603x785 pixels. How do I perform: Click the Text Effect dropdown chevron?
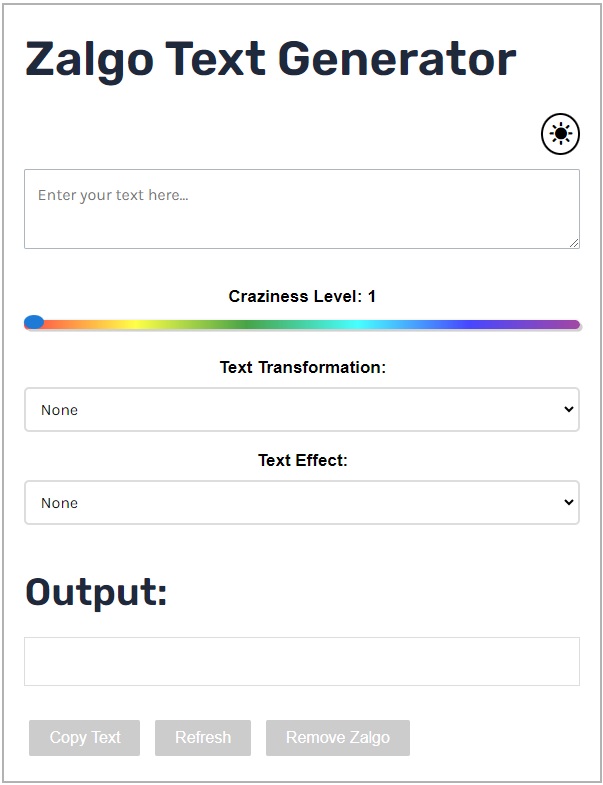coord(569,502)
